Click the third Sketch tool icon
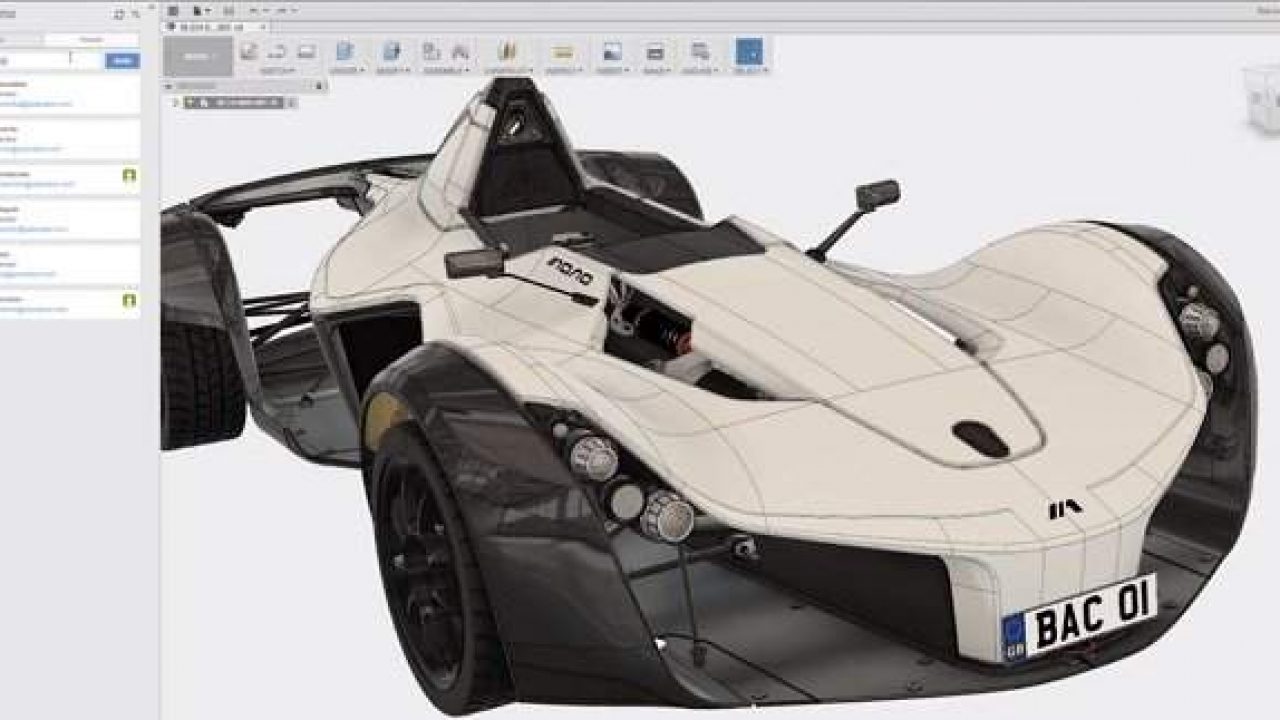Viewport: 1280px width, 720px height. coord(307,51)
